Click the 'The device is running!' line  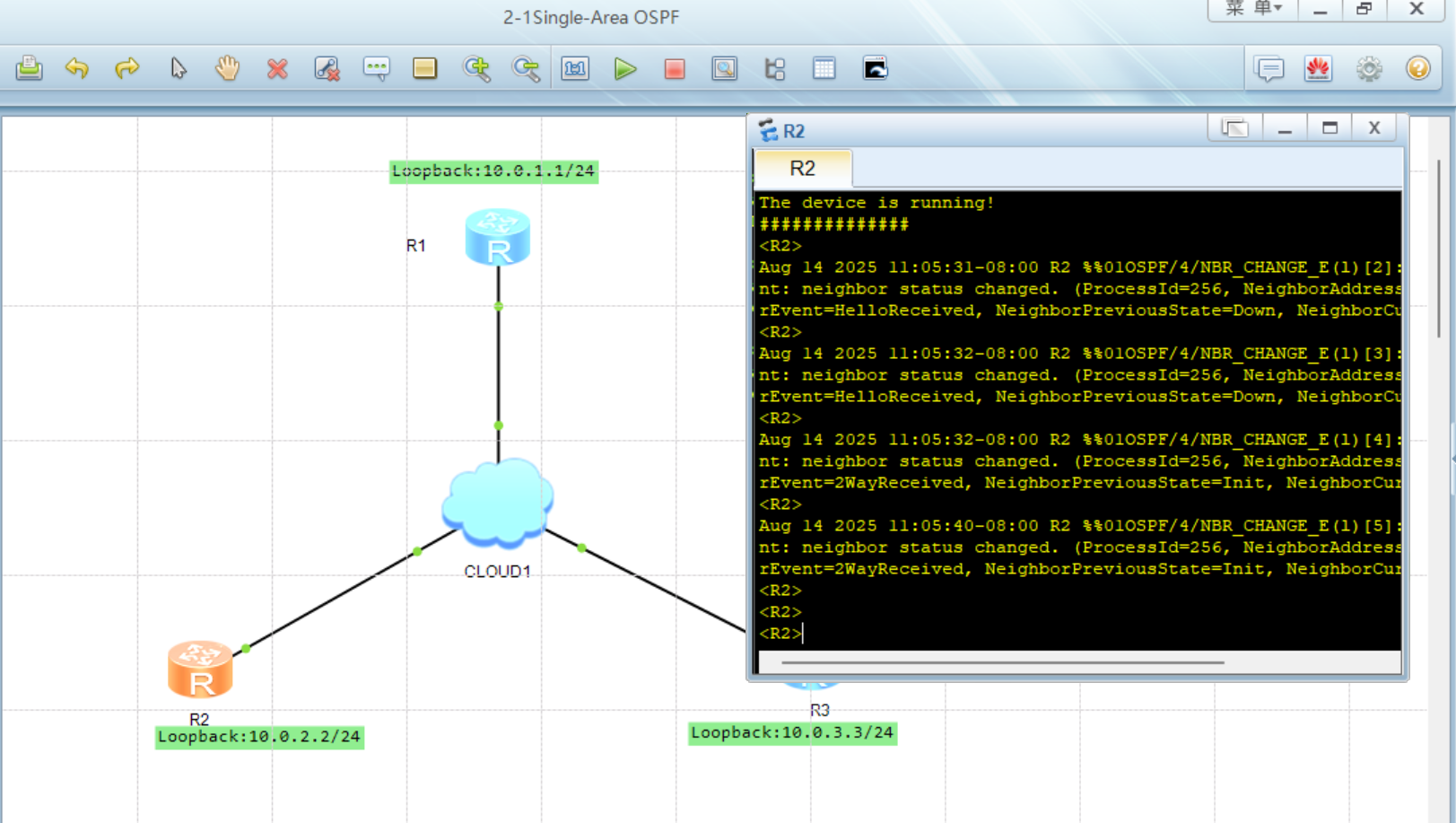(x=876, y=203)
